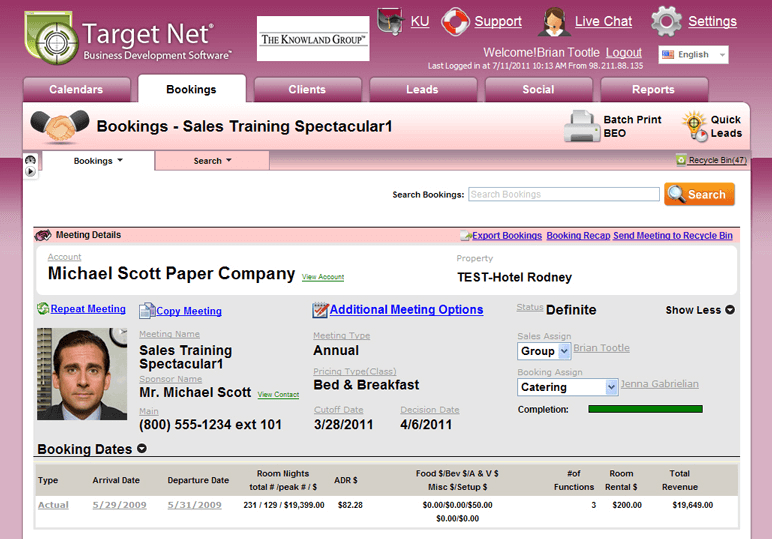The height and width of the screenshot is (539, 772).
Task: Switch to the Reports tab
Action: click(653, 90)
